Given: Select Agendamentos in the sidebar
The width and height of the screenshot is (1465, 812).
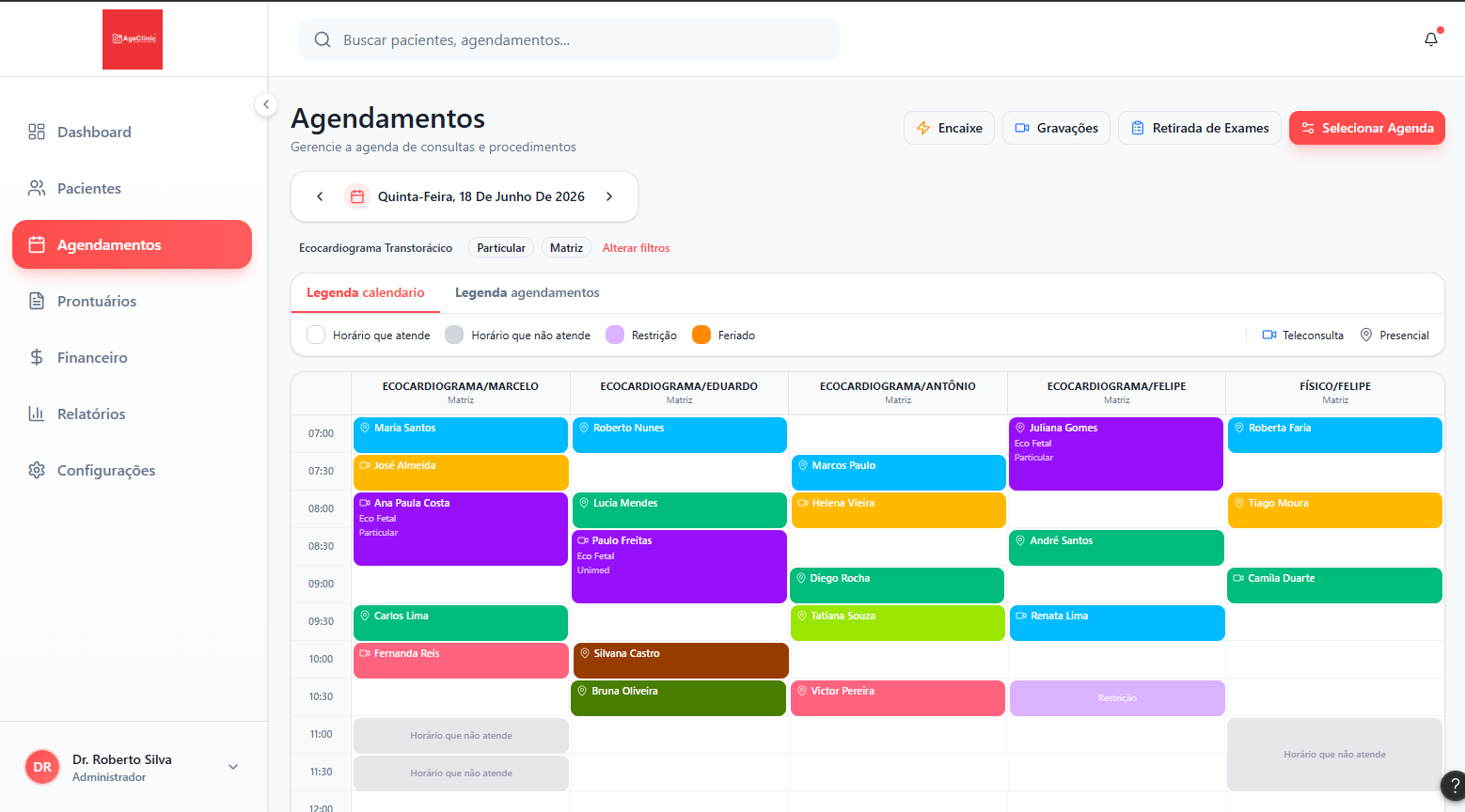Looking at the screenshot, I should [132, 244].
